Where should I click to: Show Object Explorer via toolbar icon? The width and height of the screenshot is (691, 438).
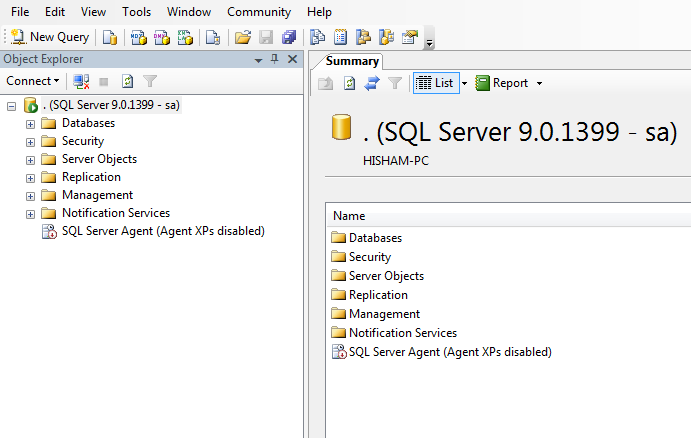tap(364, 37)
